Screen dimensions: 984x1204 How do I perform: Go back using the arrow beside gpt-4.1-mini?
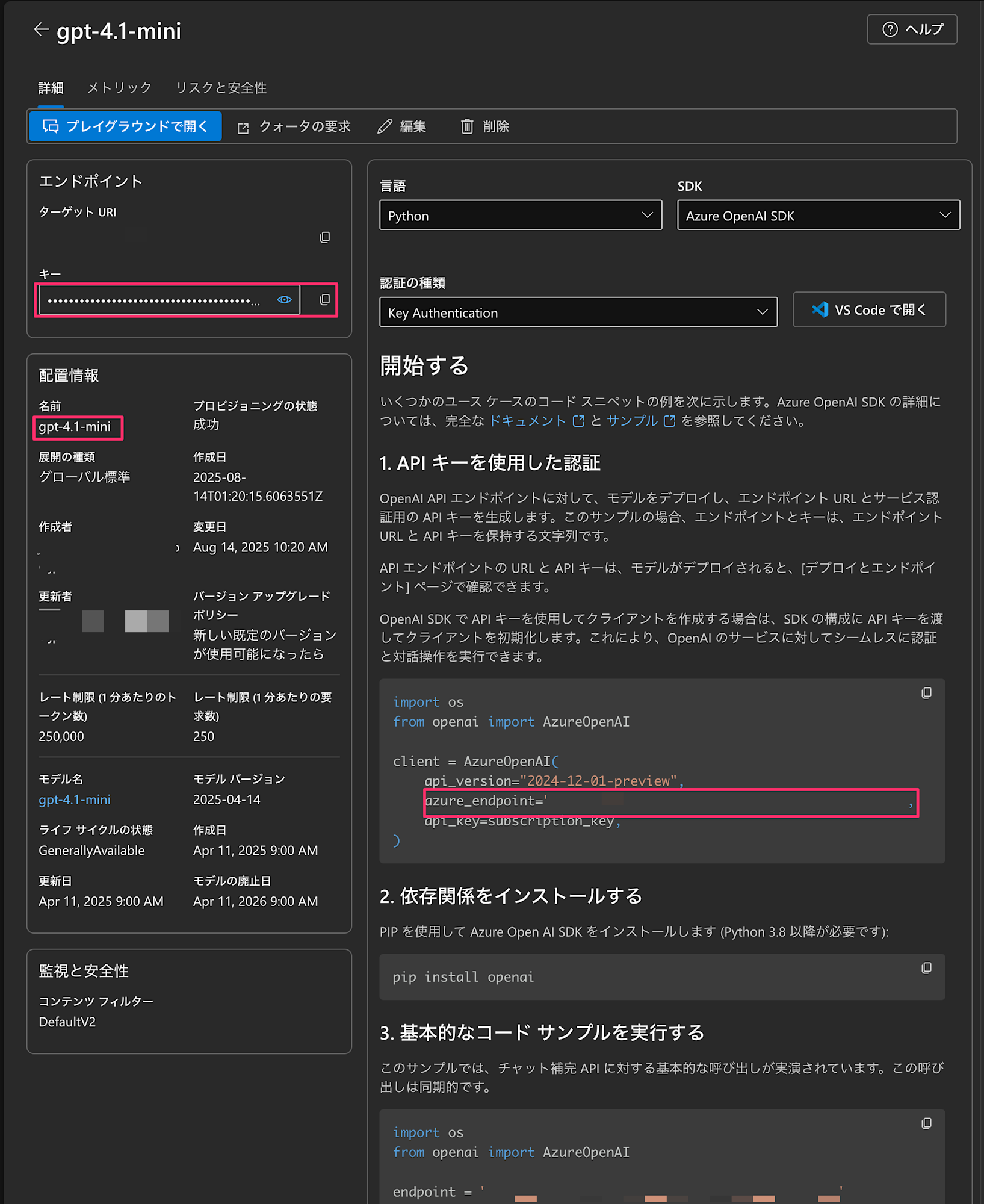point(40,29)
